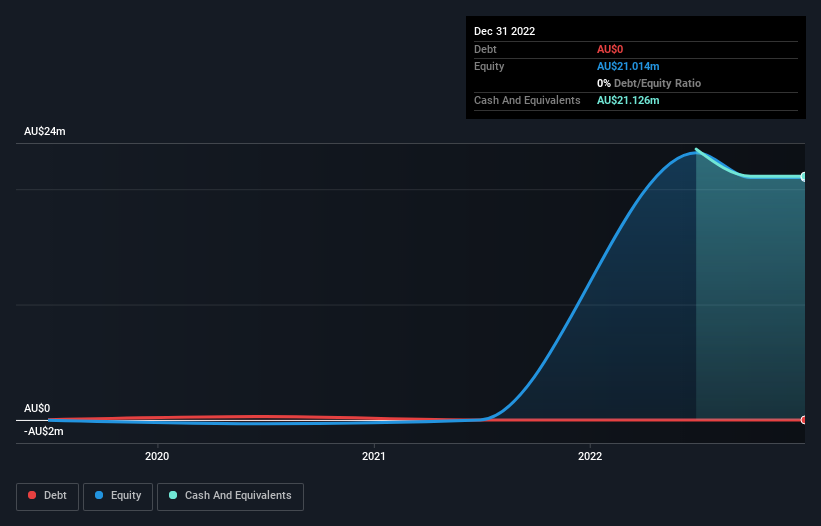Click the Cash And Equivalents label in tooltip
Image resolution: width=821 pixels, height=526 pixels.
click(x=527, y=100)
